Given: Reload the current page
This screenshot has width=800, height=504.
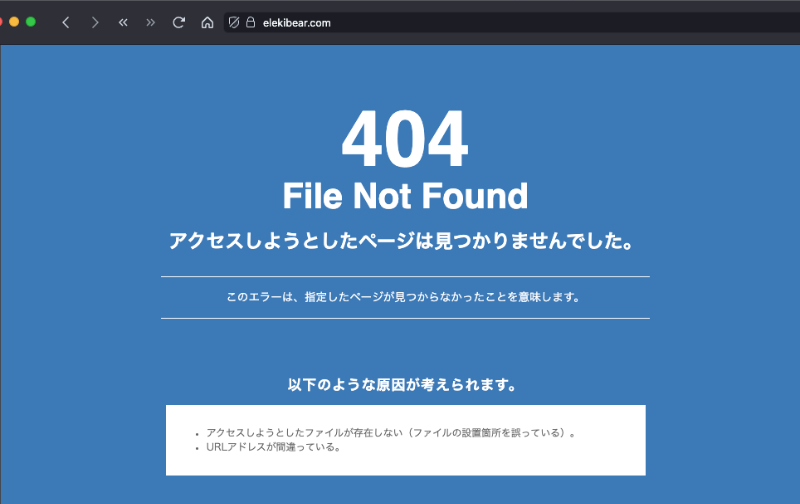Looking at the screenshot, I should pyautogui.click(x=179, y=22).
